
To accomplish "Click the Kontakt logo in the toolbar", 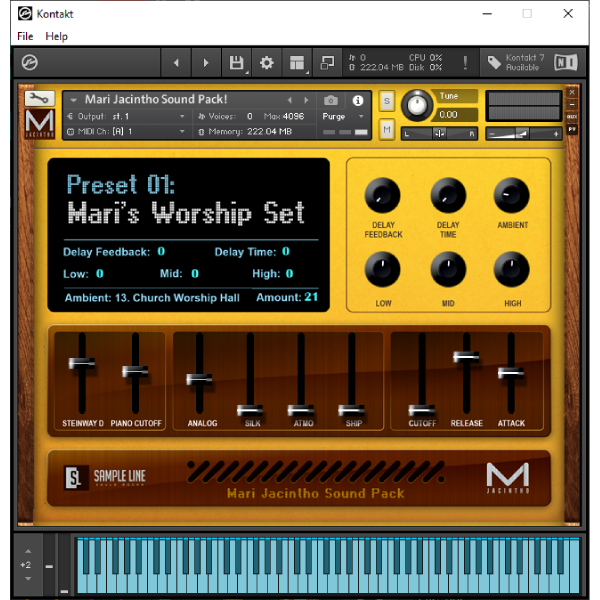I will (29, 62).
